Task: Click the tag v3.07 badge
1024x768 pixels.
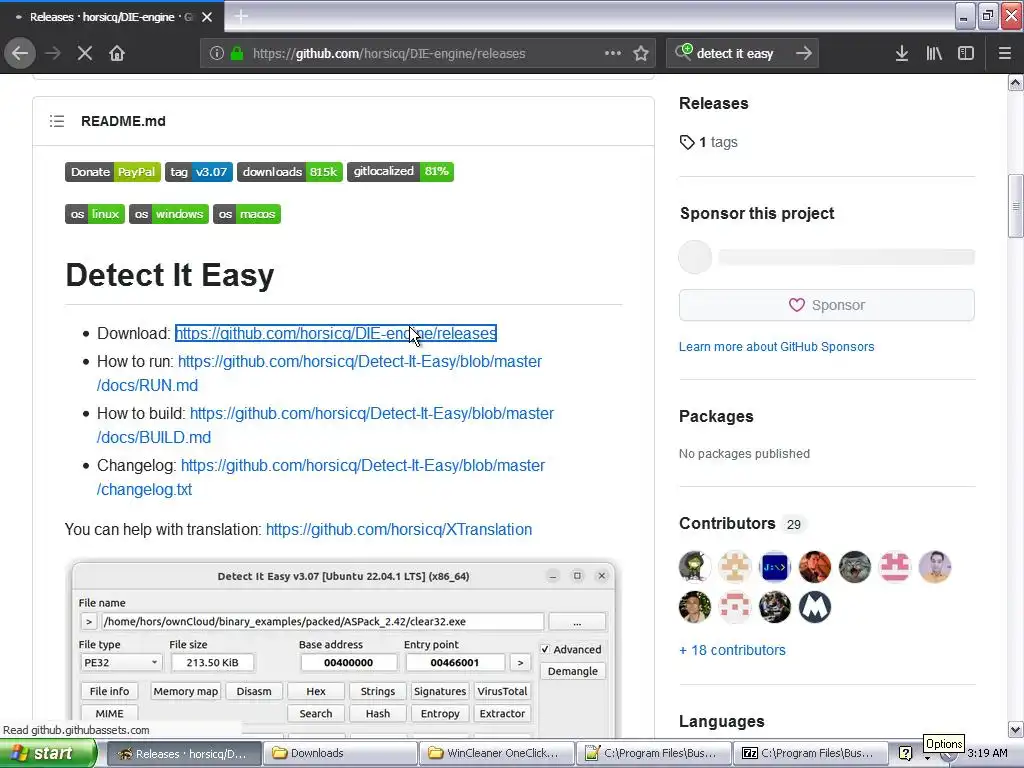Action: coord(199,172)
